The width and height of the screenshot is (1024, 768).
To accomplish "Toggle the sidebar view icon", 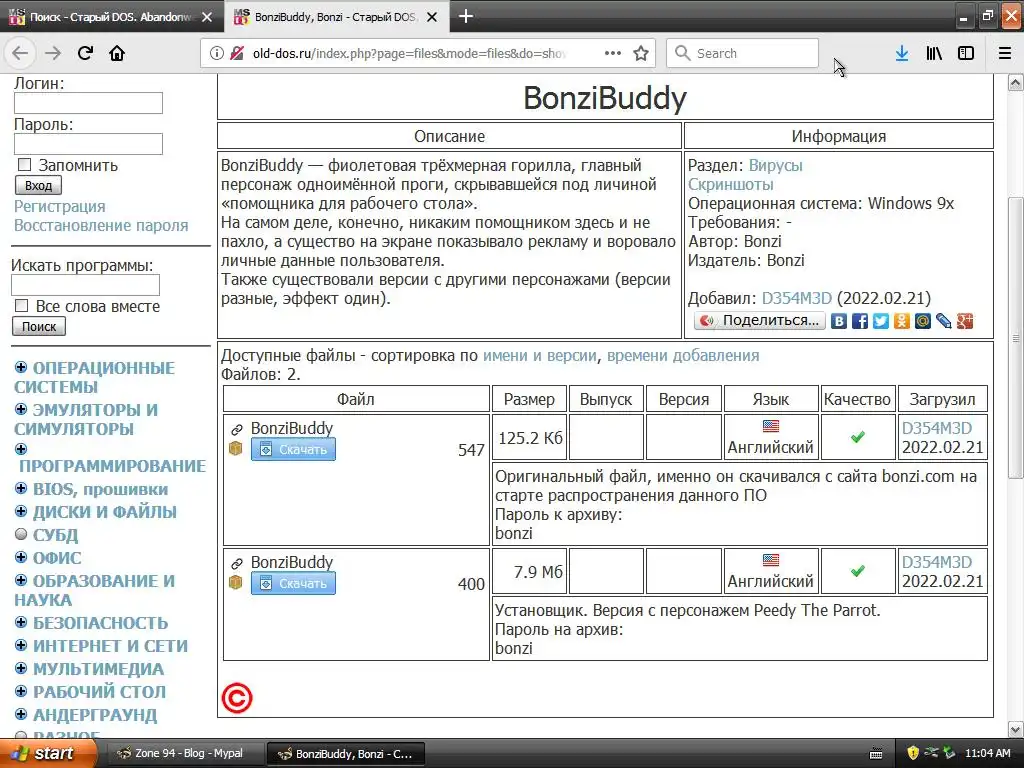I will click(966, 53).
